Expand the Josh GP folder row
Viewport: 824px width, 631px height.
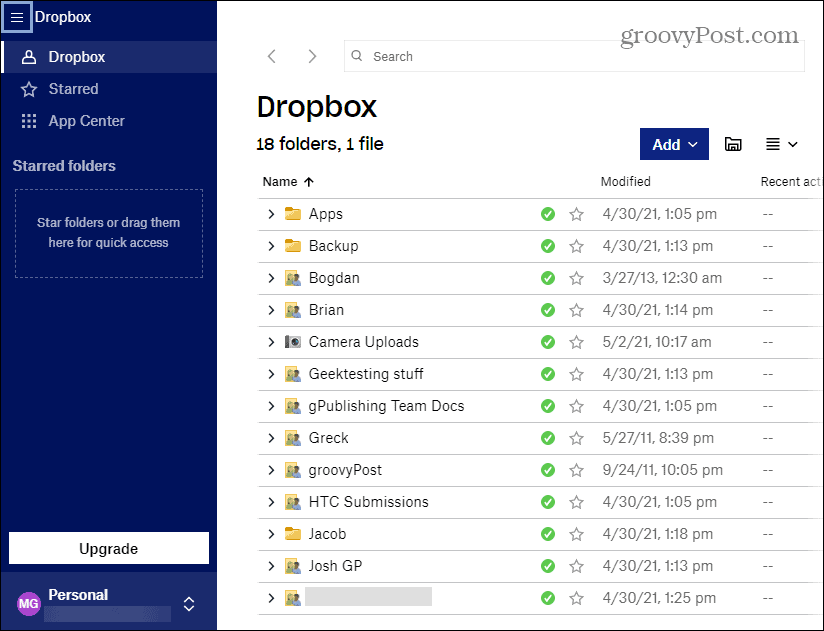(x=271, y=566)
